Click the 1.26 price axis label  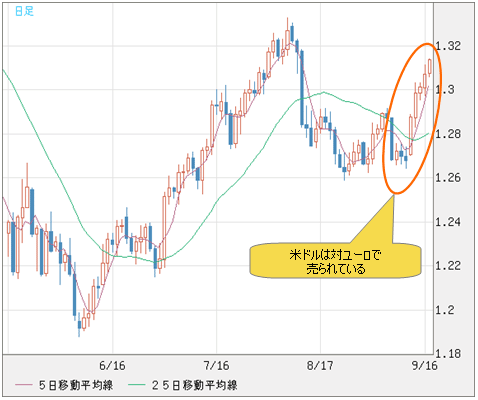(448, 178)
